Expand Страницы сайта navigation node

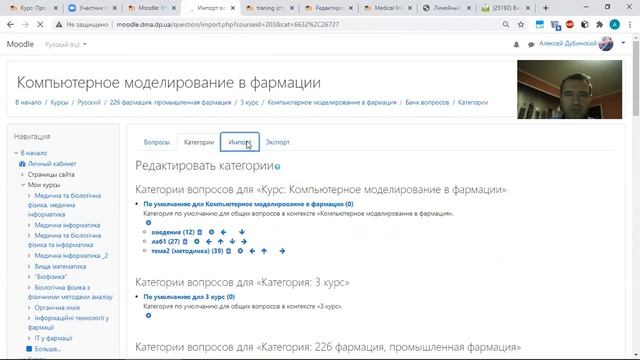(22, 174)
